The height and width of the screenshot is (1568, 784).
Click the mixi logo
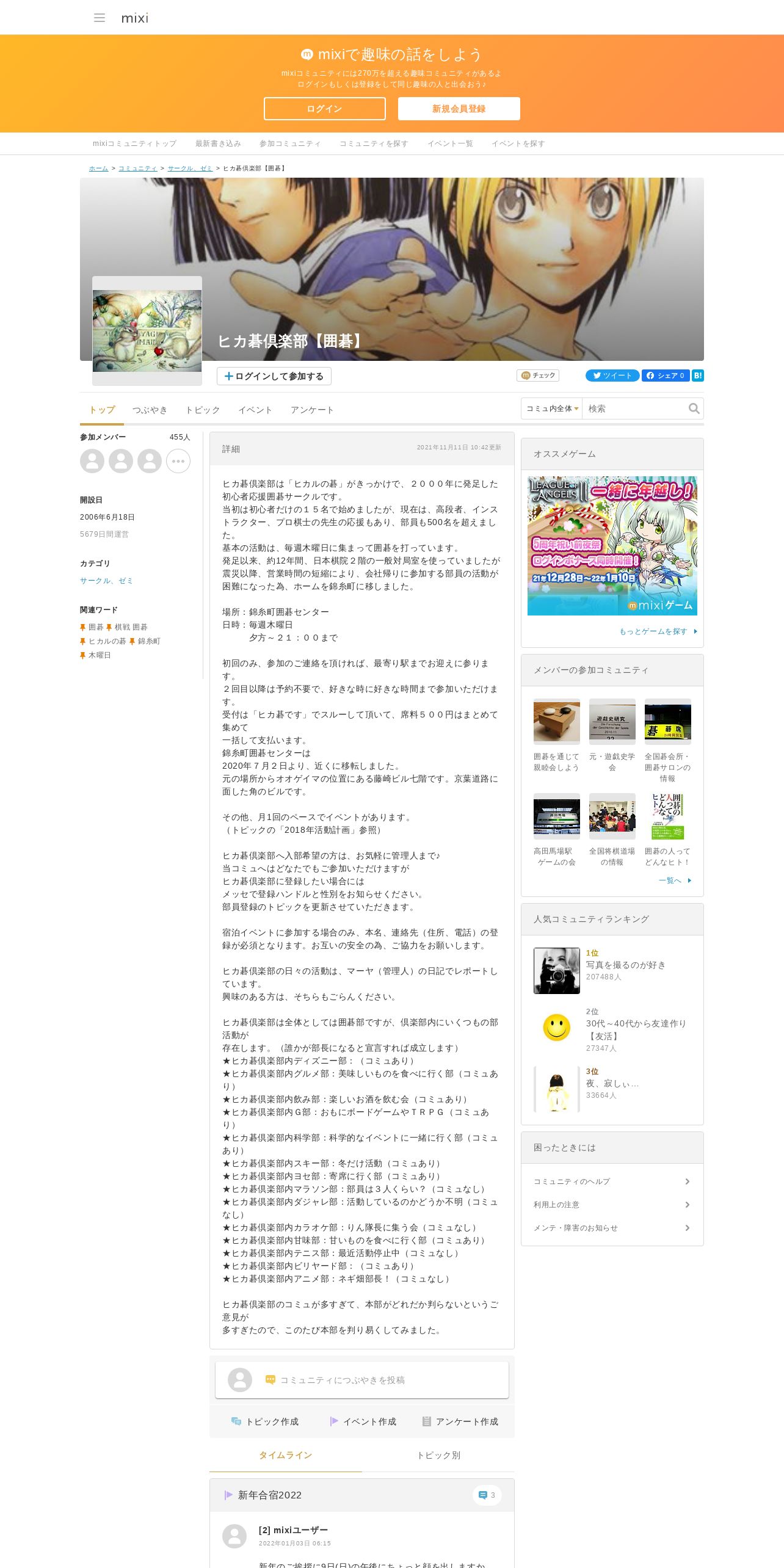click(x=135, y=18)
